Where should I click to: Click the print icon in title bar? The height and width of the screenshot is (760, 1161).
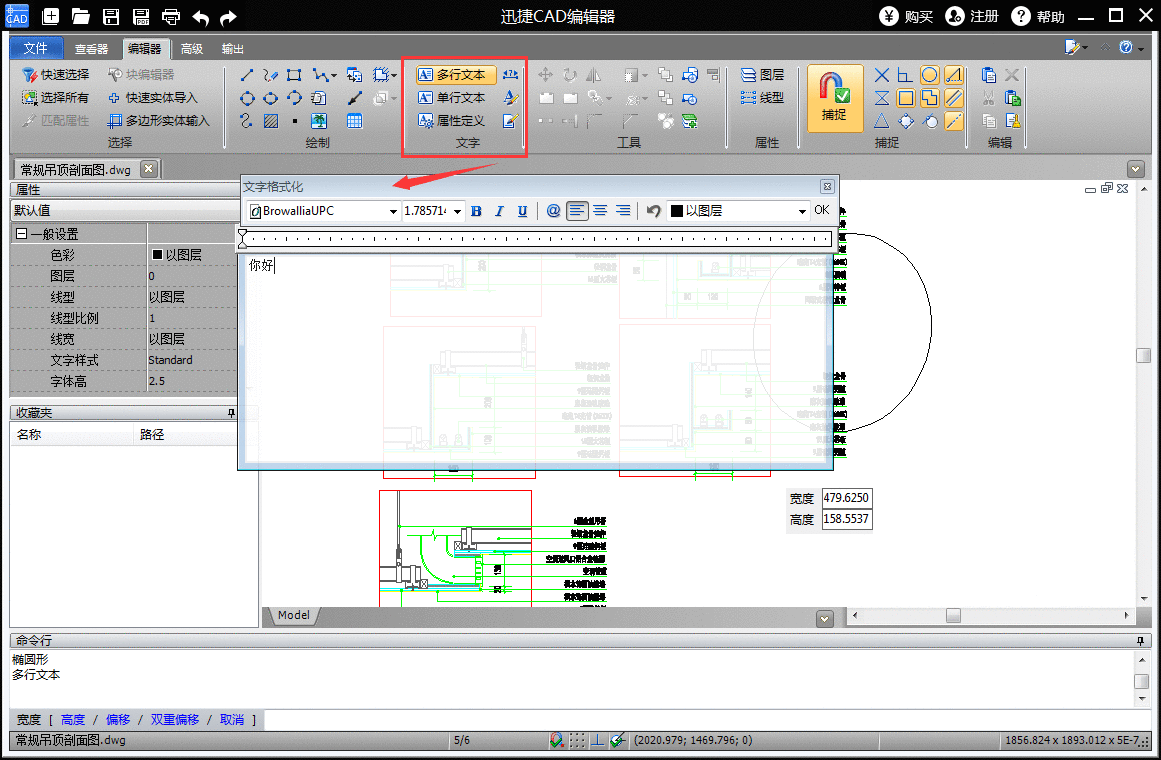(171, 16)
